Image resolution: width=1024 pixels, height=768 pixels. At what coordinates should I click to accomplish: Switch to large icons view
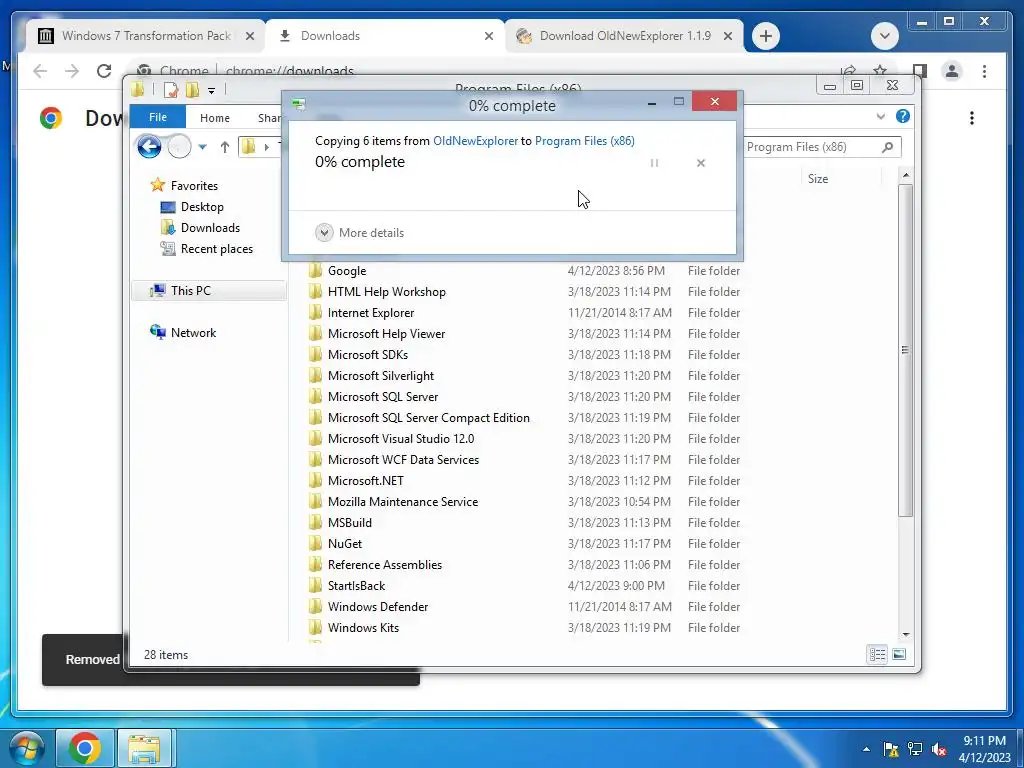click(x=899, y=654)
